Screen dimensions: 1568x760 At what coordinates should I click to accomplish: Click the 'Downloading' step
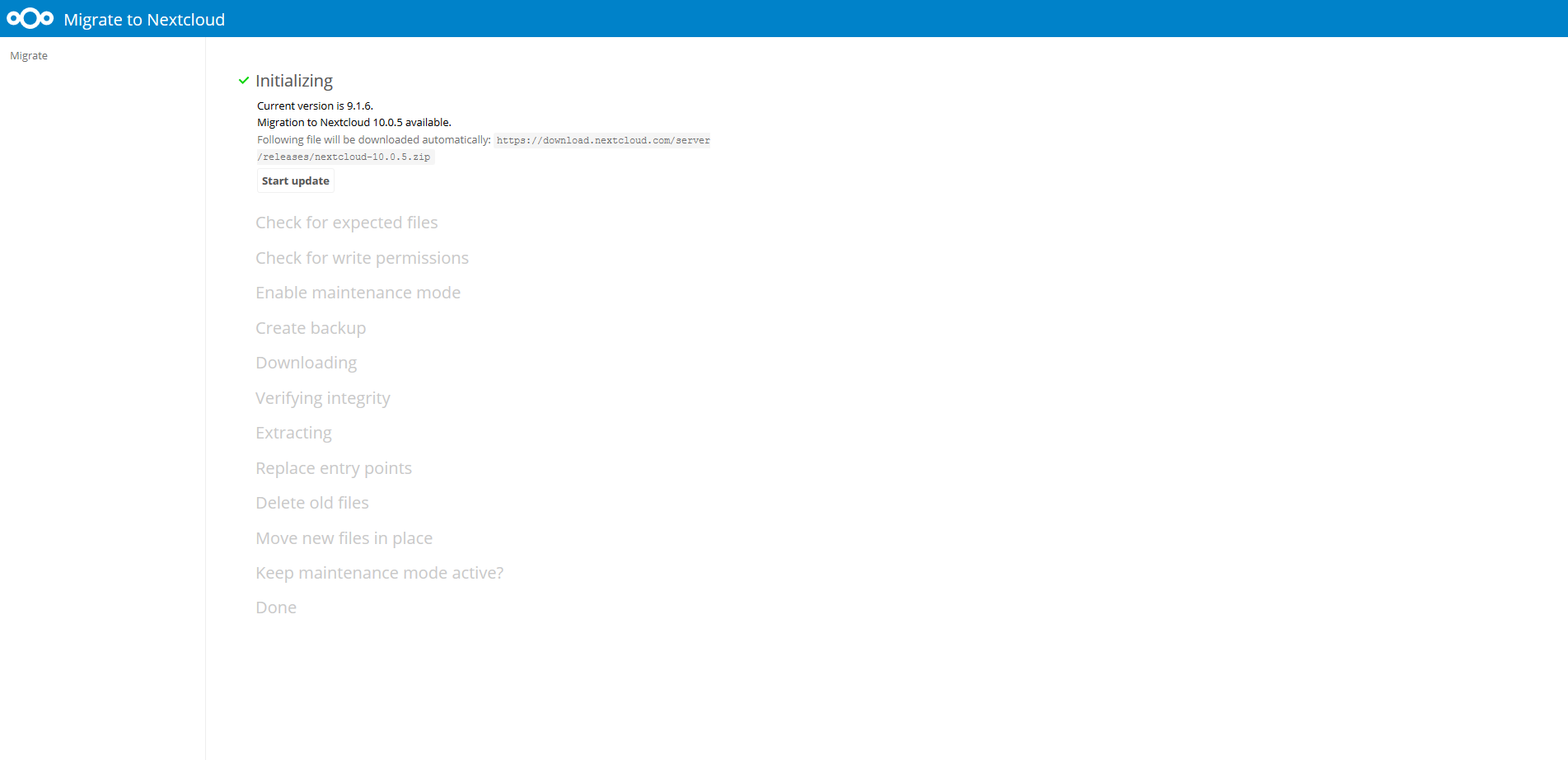pos(307,363)
